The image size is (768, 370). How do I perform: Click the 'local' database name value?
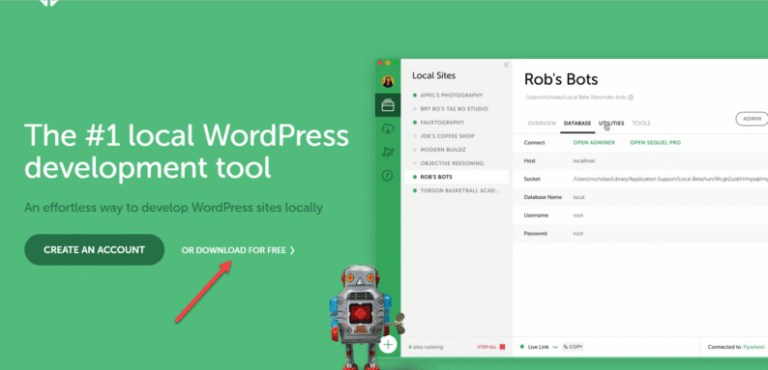pyautogui.click(x=578, y=197)
